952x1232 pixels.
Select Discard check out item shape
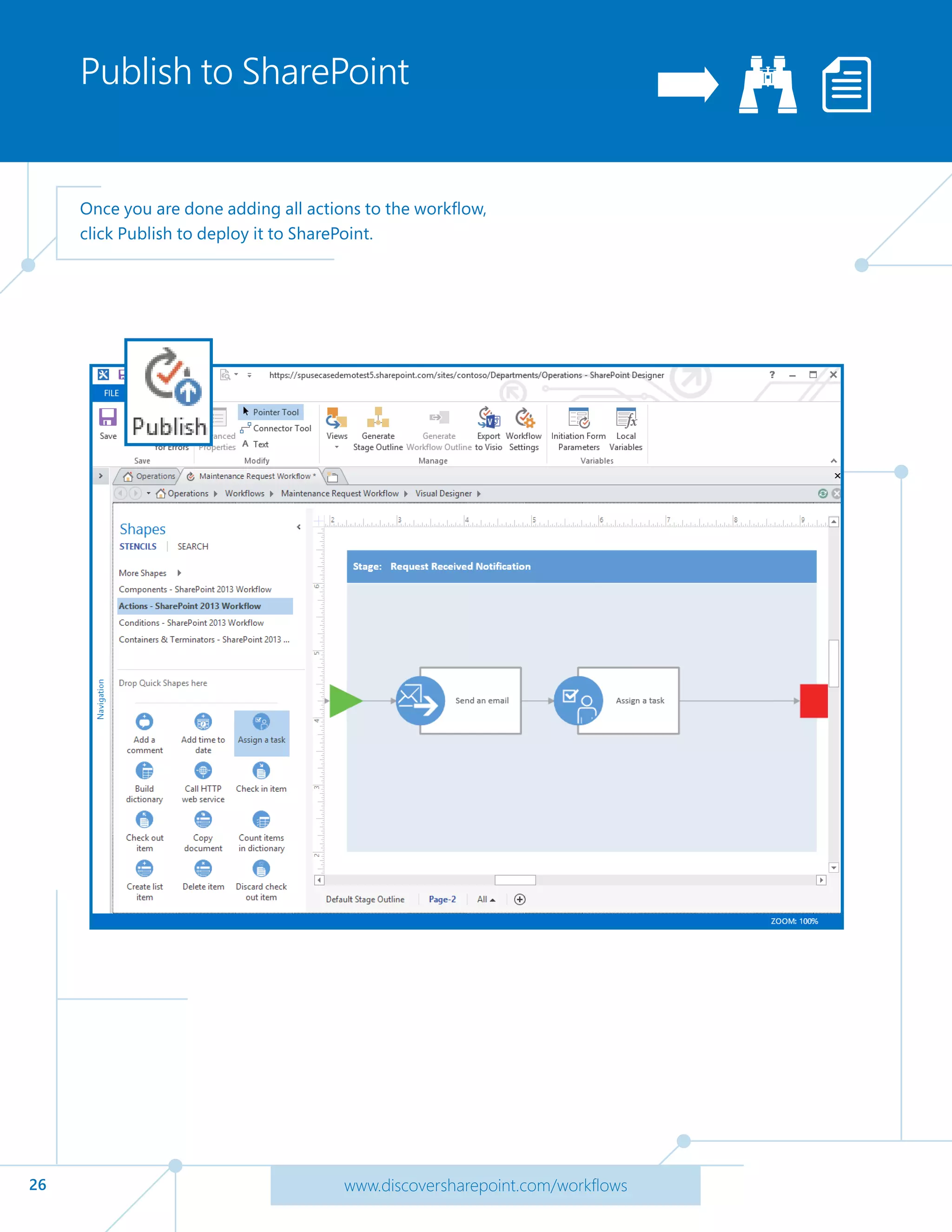tap(261, 881)
